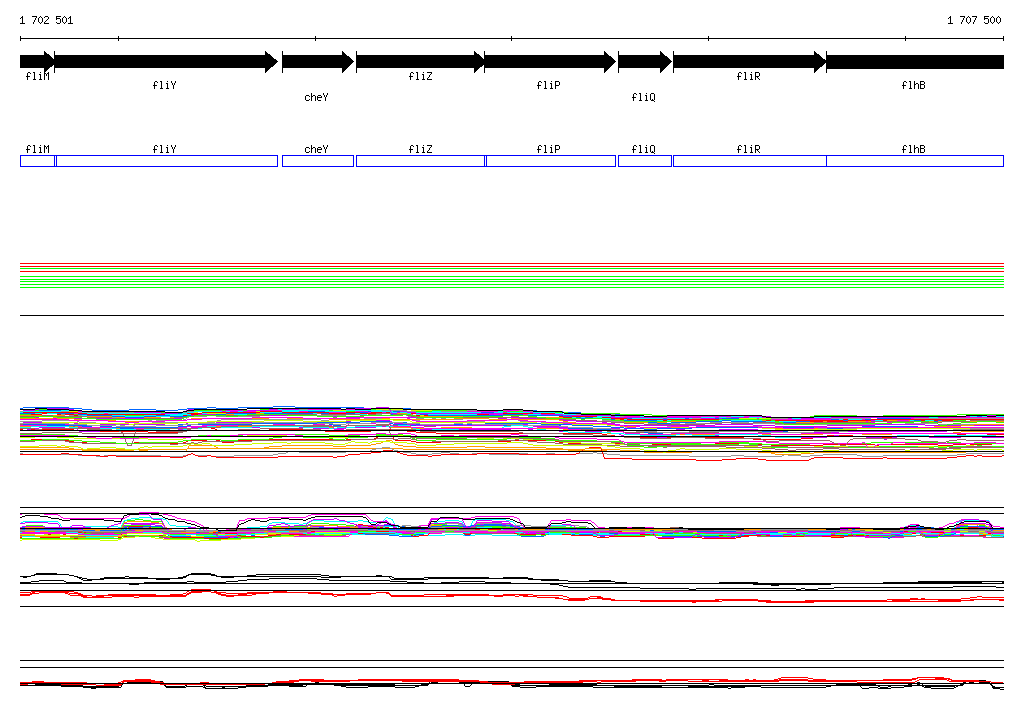Click the fliR blue outlined box
Viewport: 1024px width, 714px height.
750,161
